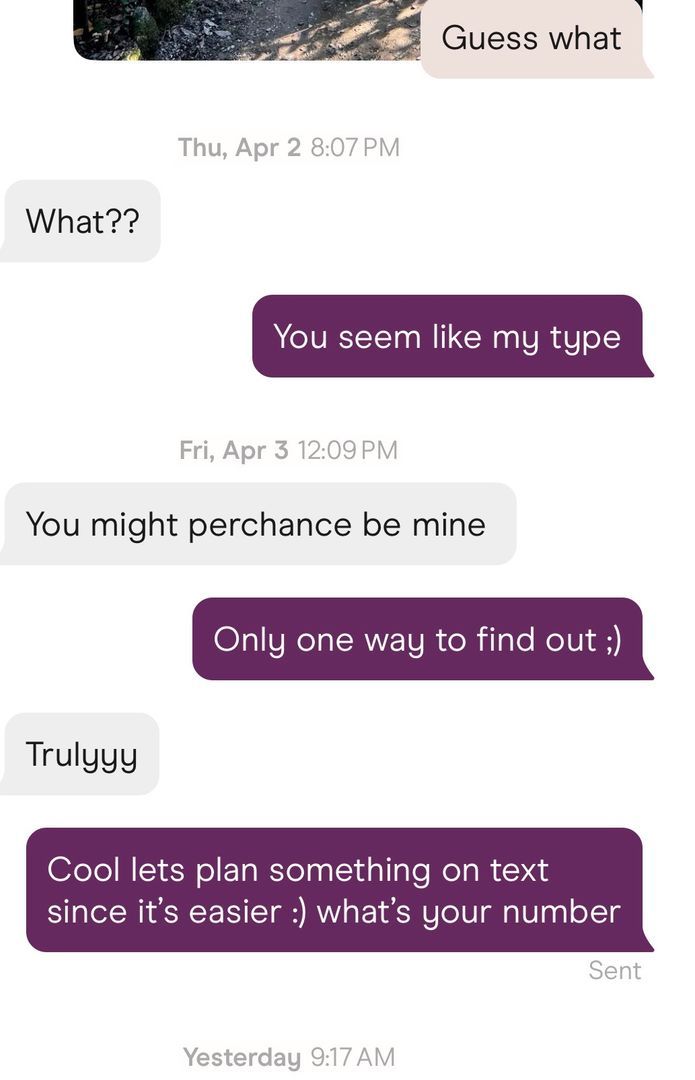Select the "What??" message bubble

tap(82, 221)
